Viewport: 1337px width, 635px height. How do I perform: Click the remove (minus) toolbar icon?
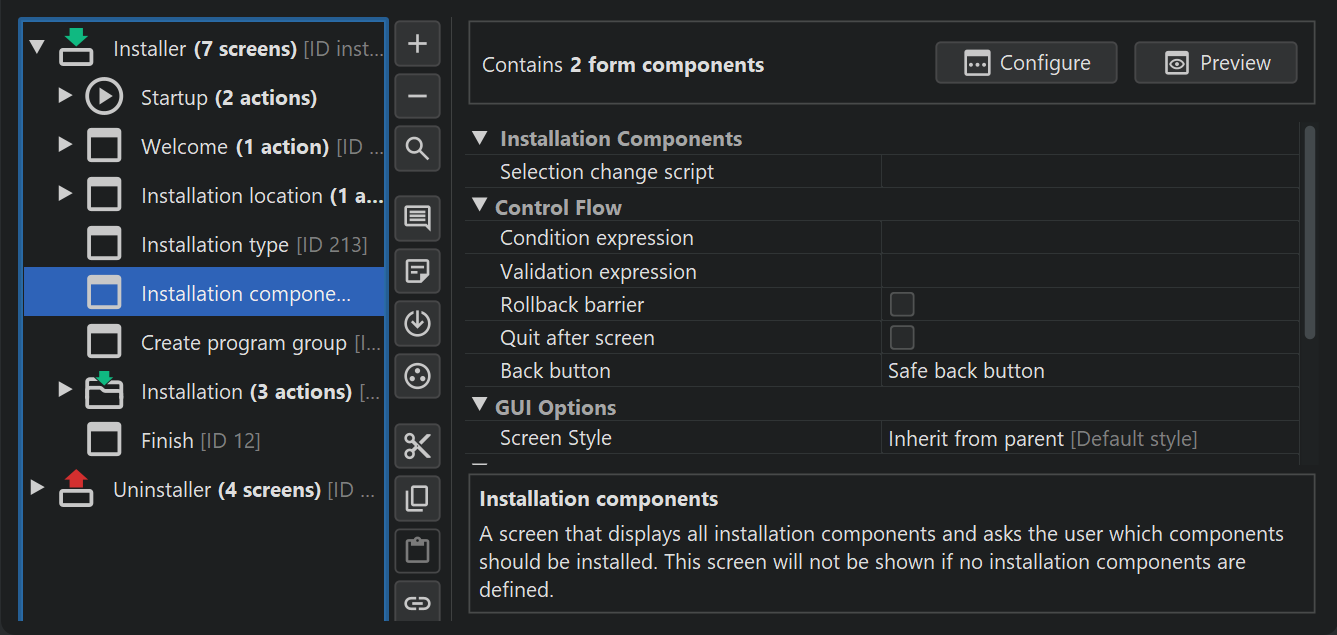pos(418,97)
